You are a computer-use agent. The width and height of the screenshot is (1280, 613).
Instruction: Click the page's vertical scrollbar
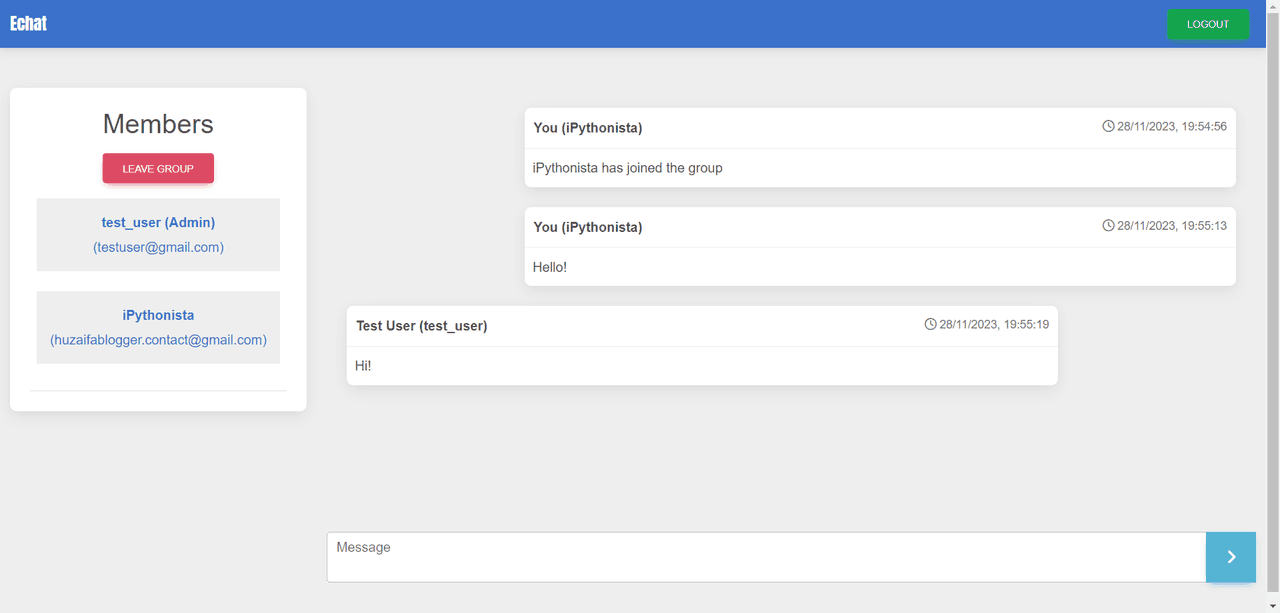click(1272, 300)
